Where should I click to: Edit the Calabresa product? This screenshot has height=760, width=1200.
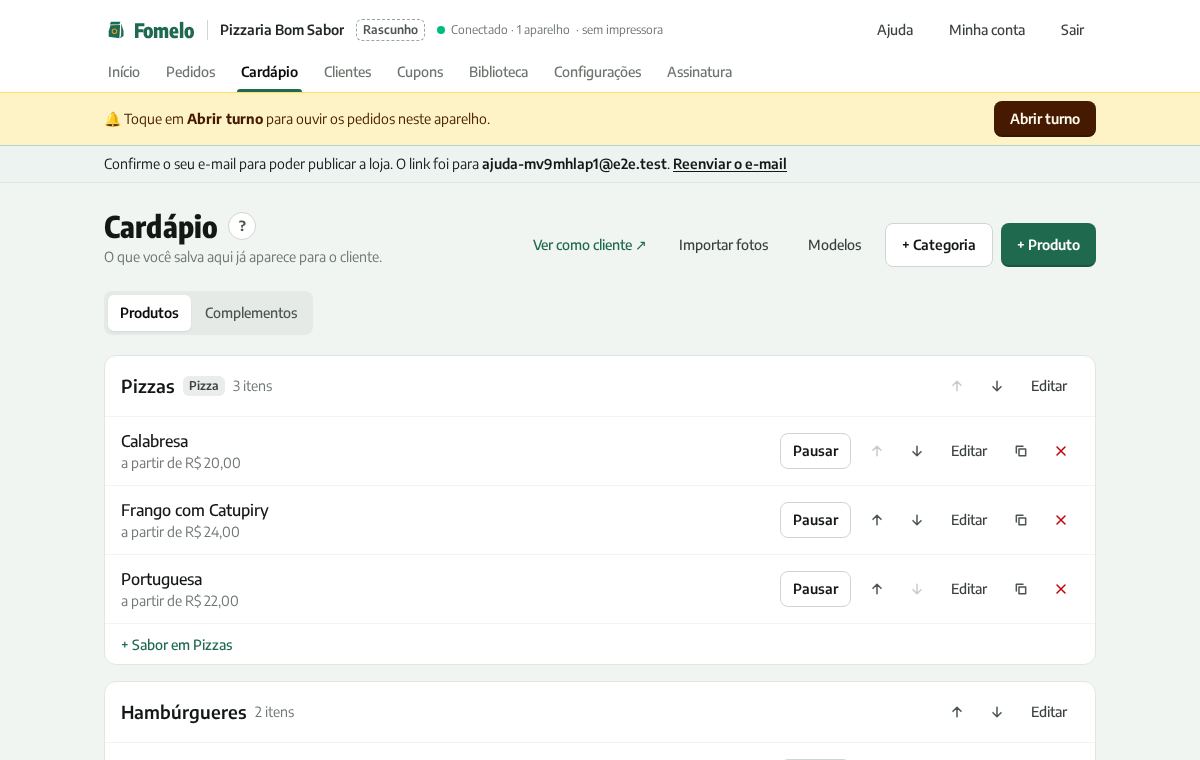[x=969, y=451]
